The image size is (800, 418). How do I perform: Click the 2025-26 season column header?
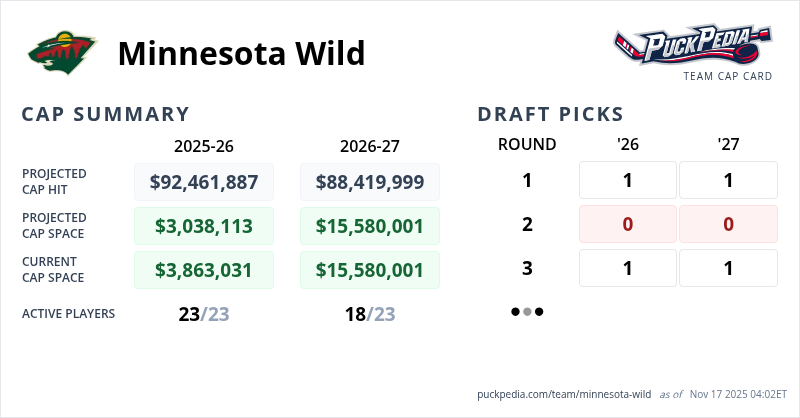pos(204,146)
